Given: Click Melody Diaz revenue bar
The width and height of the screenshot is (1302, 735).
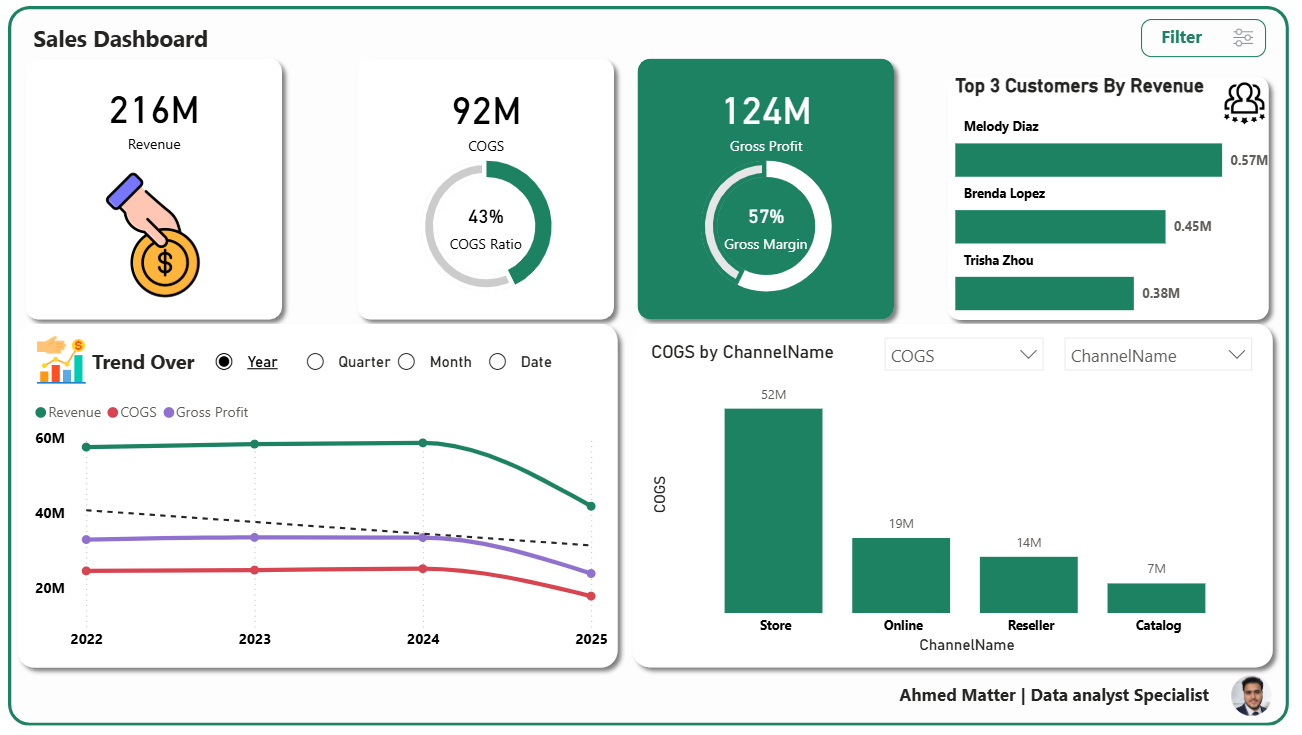Looking at the screenshot, I should pyautogui.click(x=1088, y=160).
